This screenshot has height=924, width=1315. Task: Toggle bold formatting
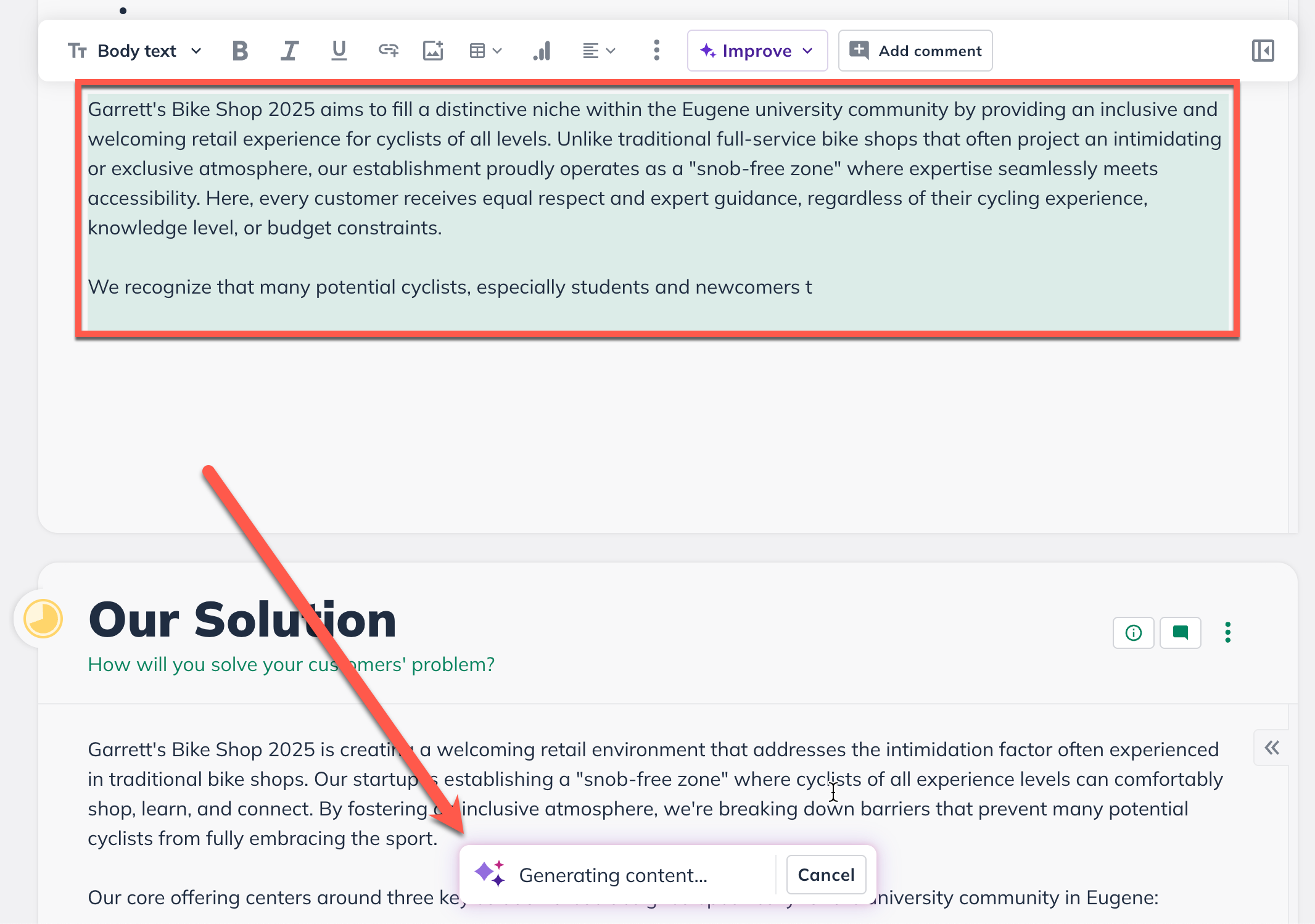[x=240, y=51]
